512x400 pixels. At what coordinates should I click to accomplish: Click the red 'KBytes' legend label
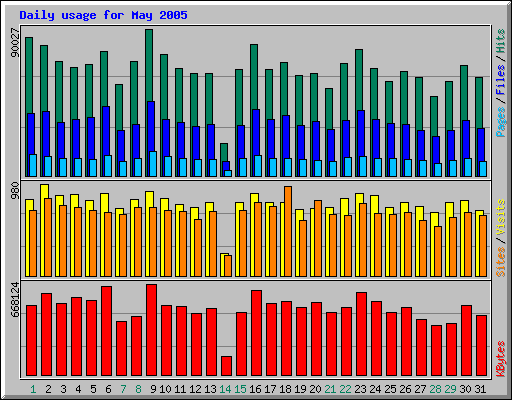pos(501,359)
